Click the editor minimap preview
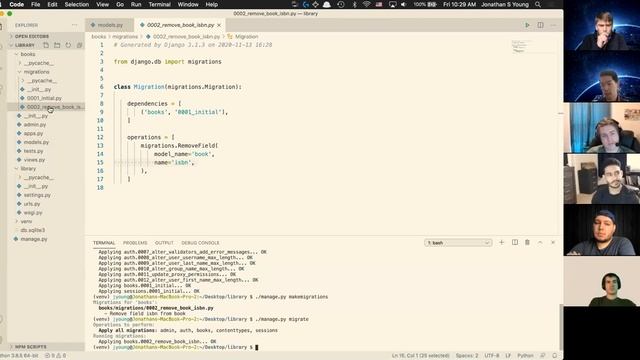The height and width of the screenshot is (360, 640). [520, 46]
